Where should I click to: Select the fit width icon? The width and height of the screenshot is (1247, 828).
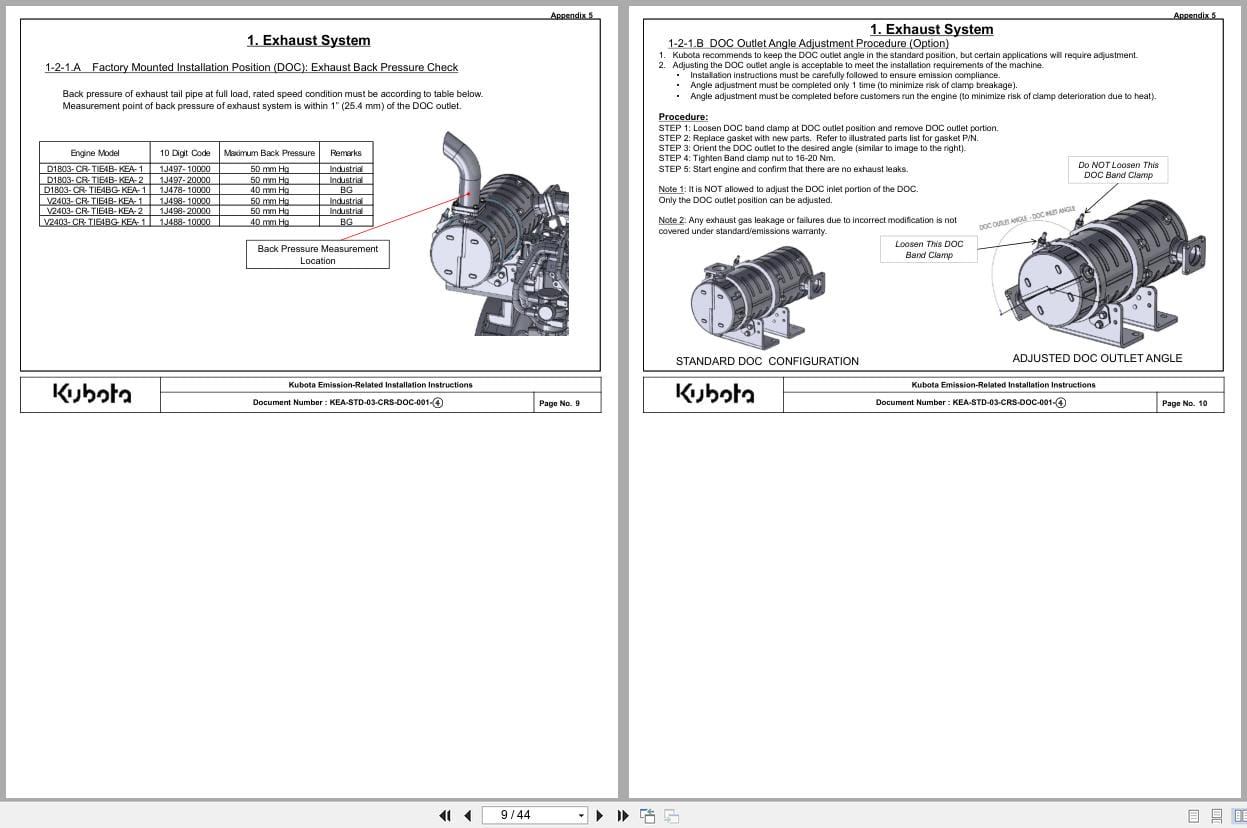(671, 815)
